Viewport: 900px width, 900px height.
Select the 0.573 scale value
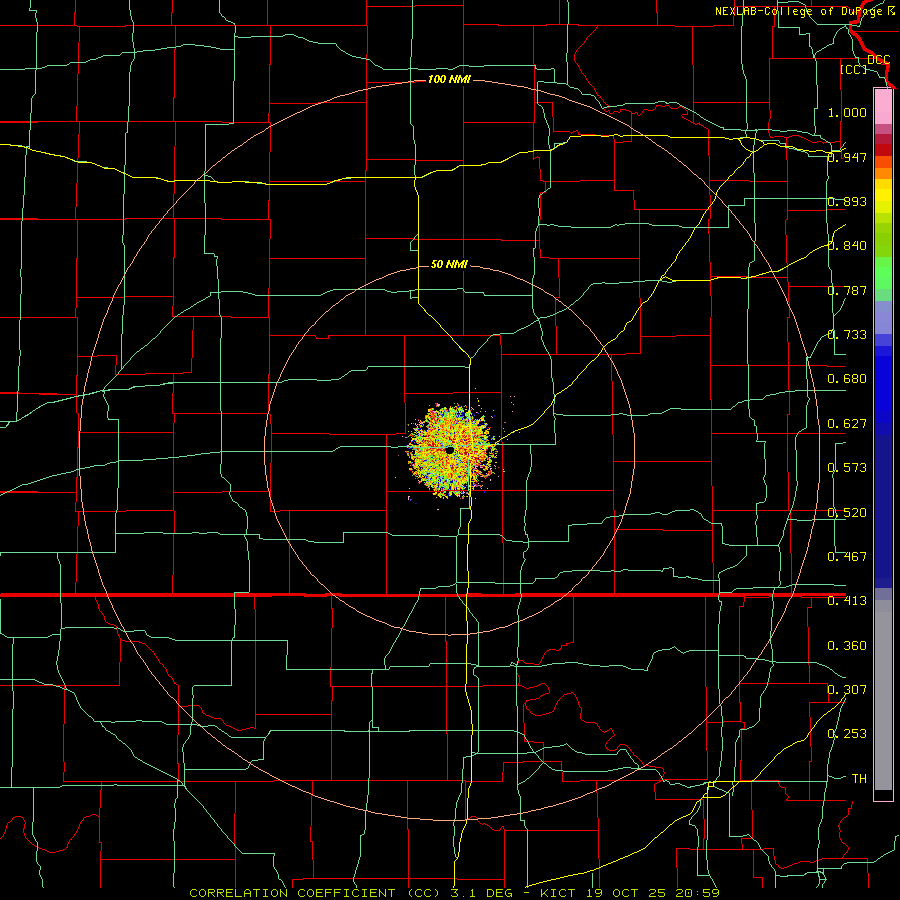tap(847, 468)
